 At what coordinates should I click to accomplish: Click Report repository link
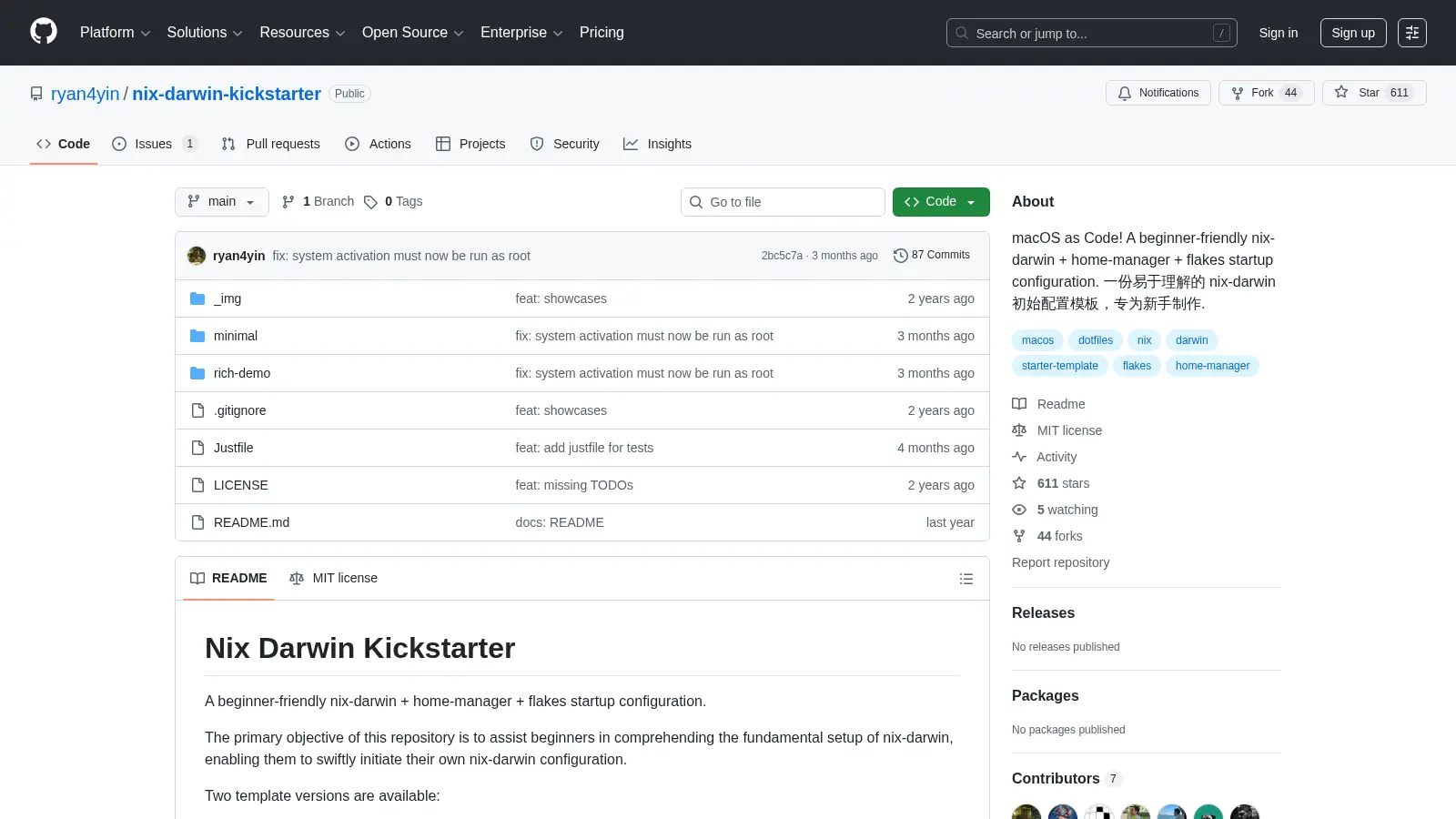[1061, 562]
